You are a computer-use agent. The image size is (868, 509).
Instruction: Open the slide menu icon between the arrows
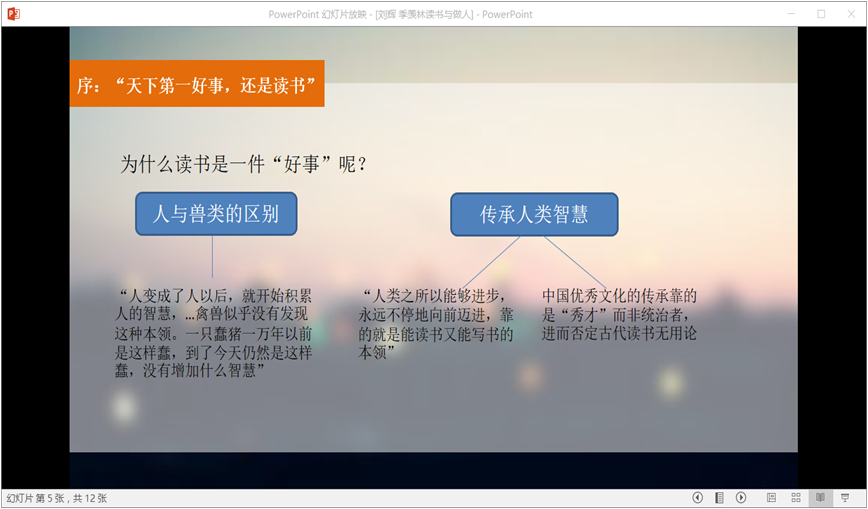click(x=719, y=497)
